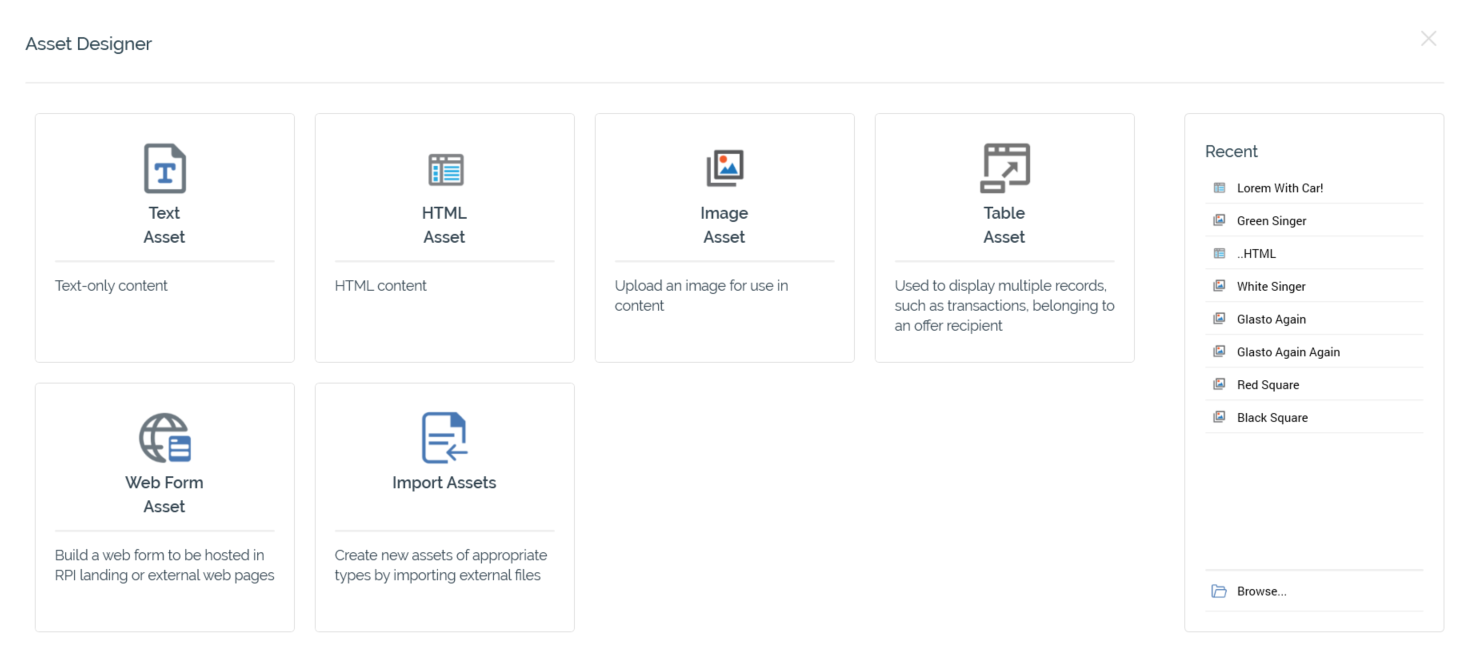Open the Glasto Again recent item
The width and height of the screenshot is (1468, 656).
coord(1271,320)
